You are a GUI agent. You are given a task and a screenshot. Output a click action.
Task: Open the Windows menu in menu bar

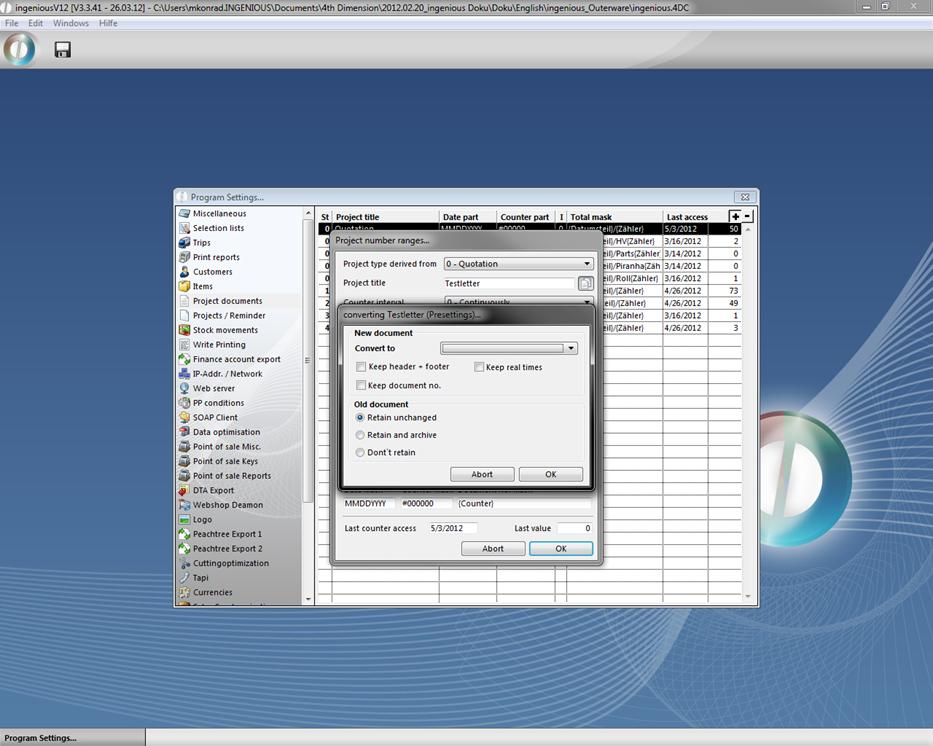tap(70, 23)
